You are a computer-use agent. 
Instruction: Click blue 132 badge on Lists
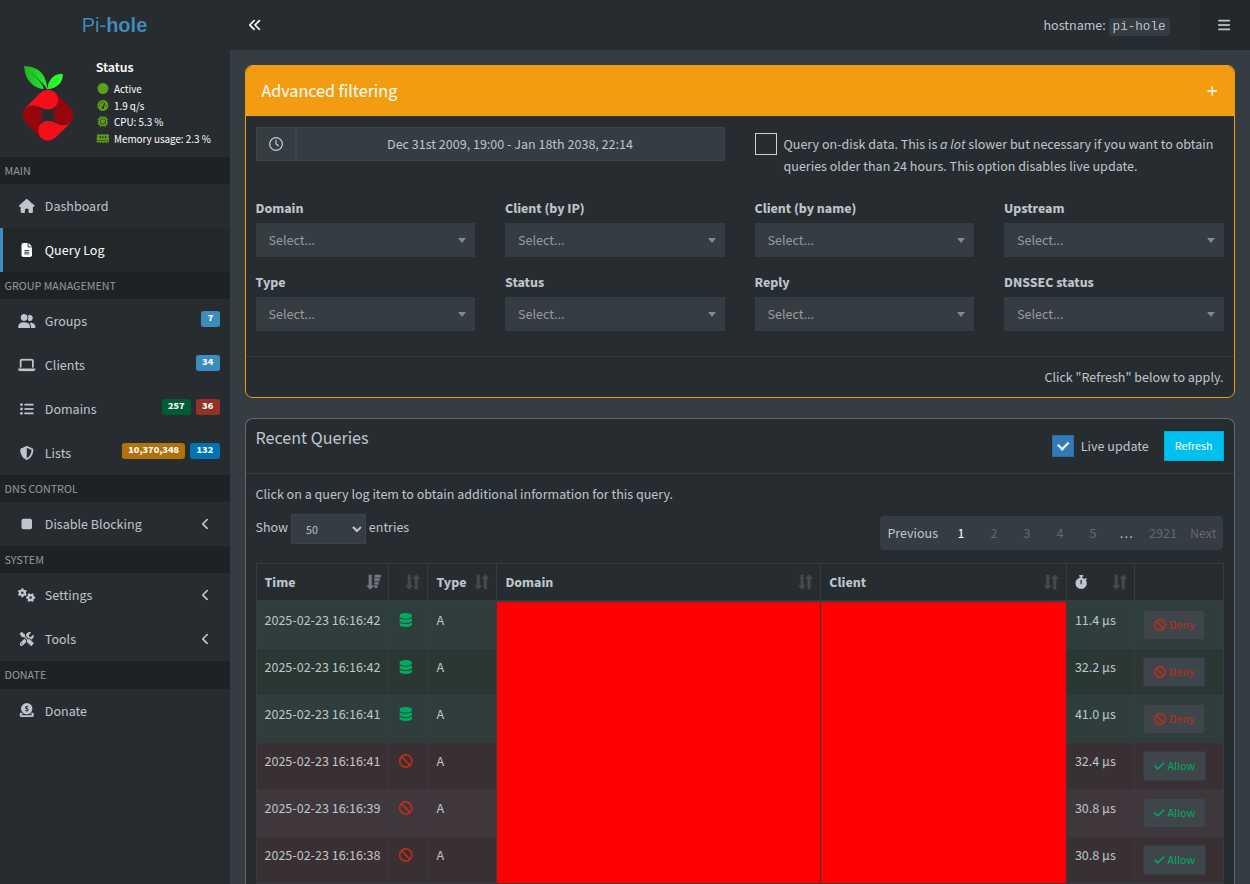click(205, 451)
